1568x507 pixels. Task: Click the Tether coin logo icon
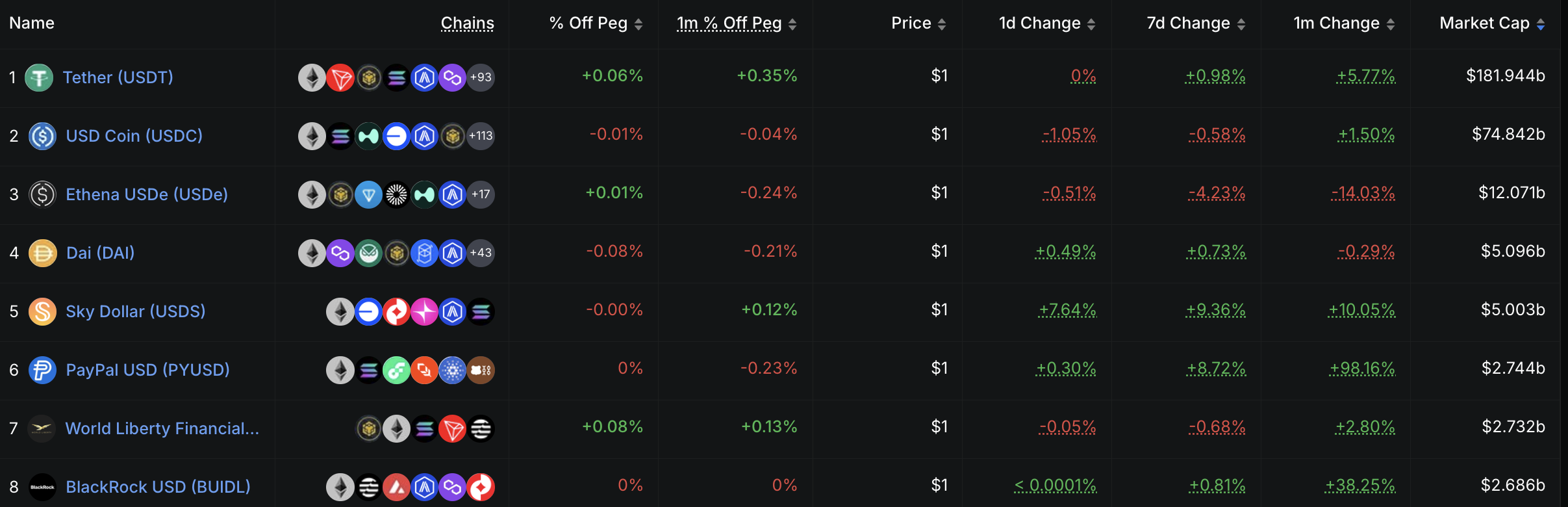point(39,77)
